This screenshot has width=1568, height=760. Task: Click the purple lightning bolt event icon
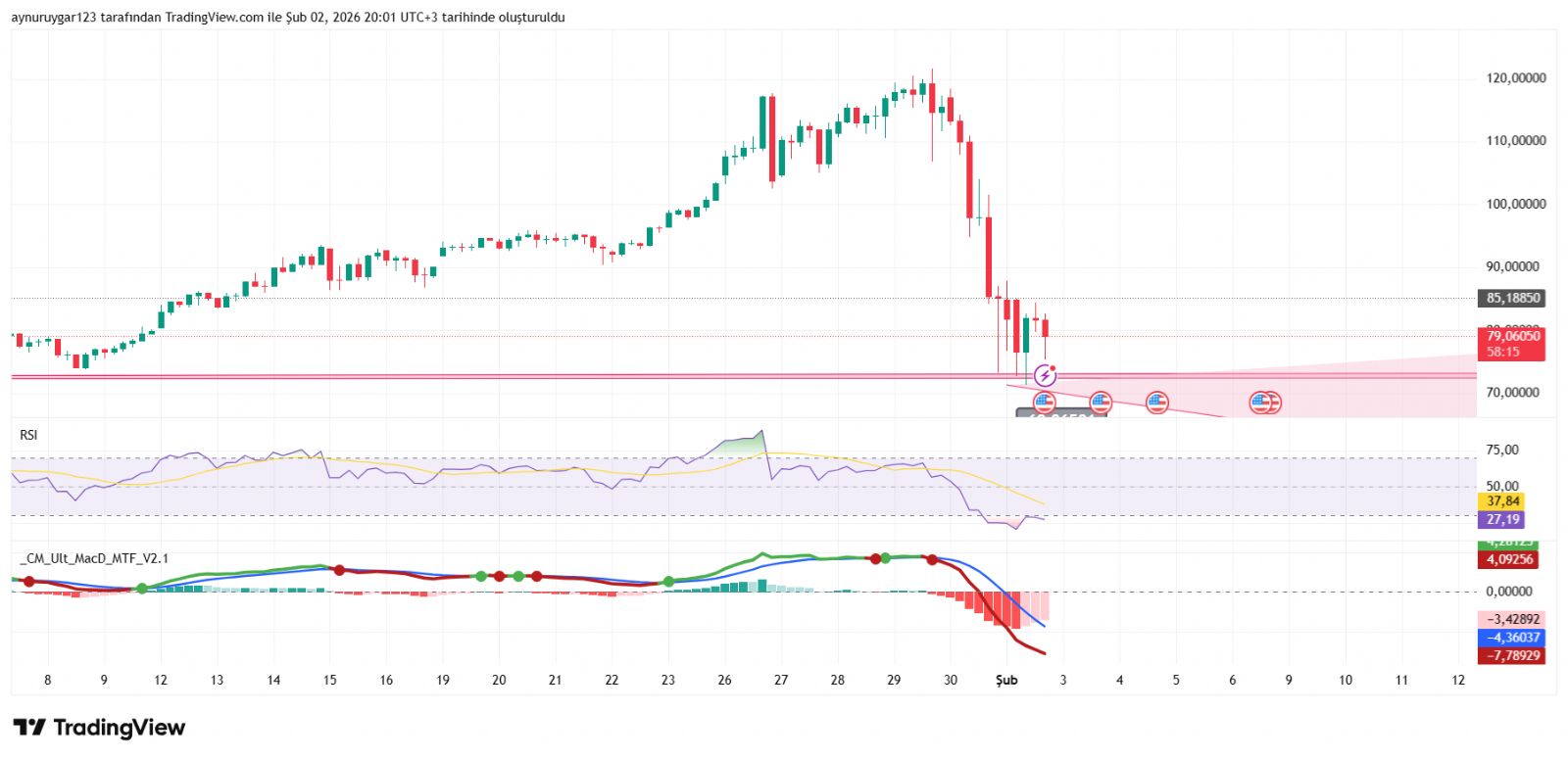point(1045,375)
